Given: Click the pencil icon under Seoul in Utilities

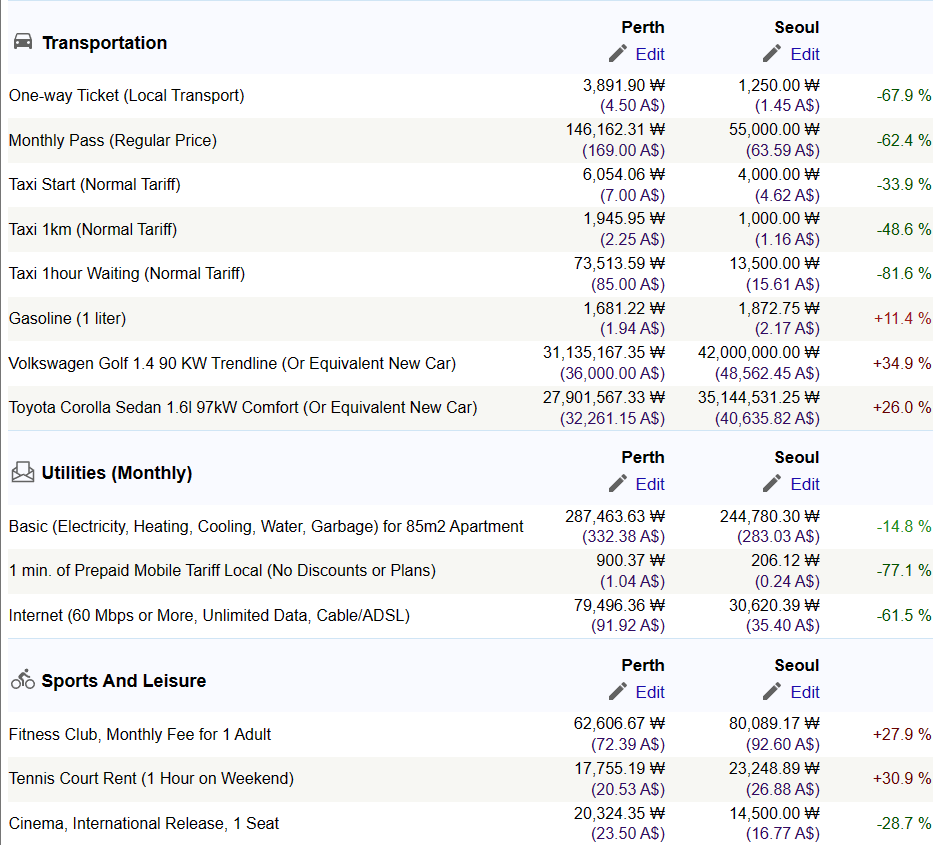Looking at the screenshot, I should (772, 483).
